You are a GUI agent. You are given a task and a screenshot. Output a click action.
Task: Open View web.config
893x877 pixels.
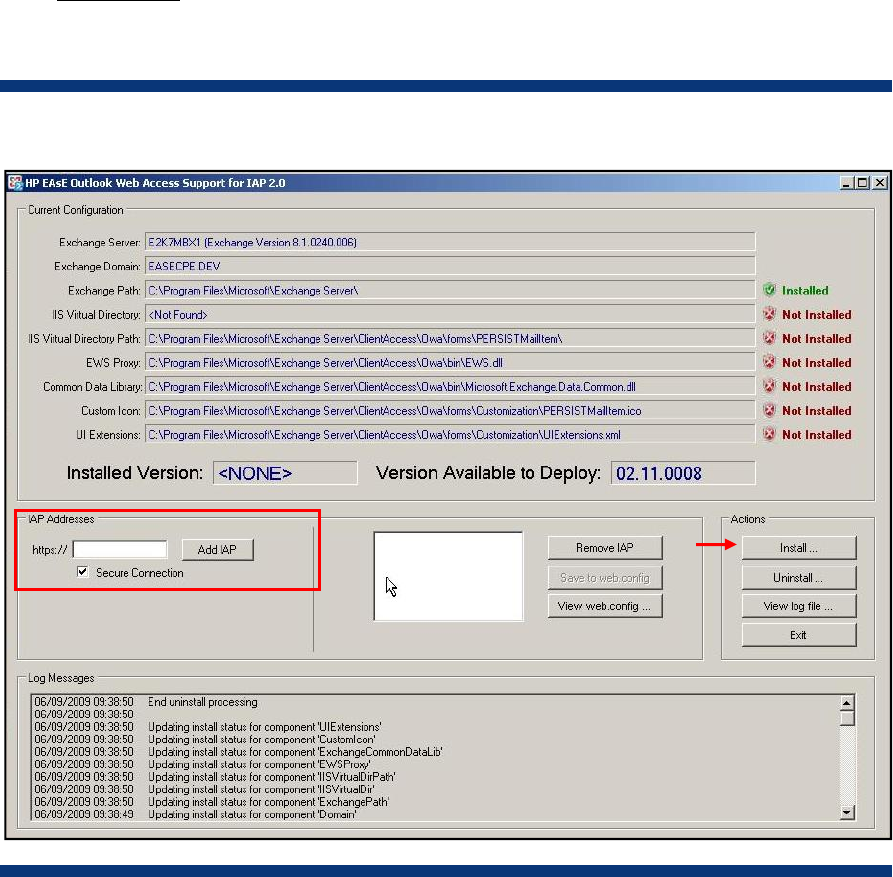[605, 606]
